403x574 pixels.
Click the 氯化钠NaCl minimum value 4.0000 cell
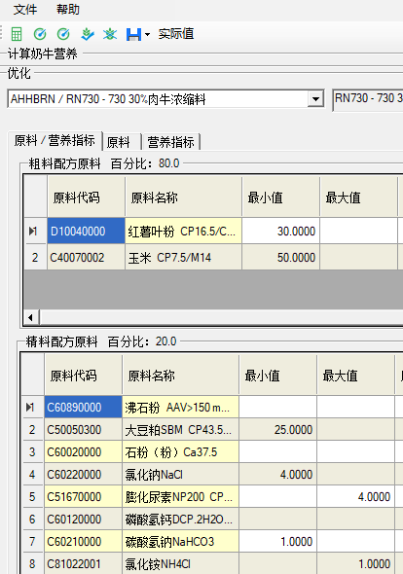point(278,474)
